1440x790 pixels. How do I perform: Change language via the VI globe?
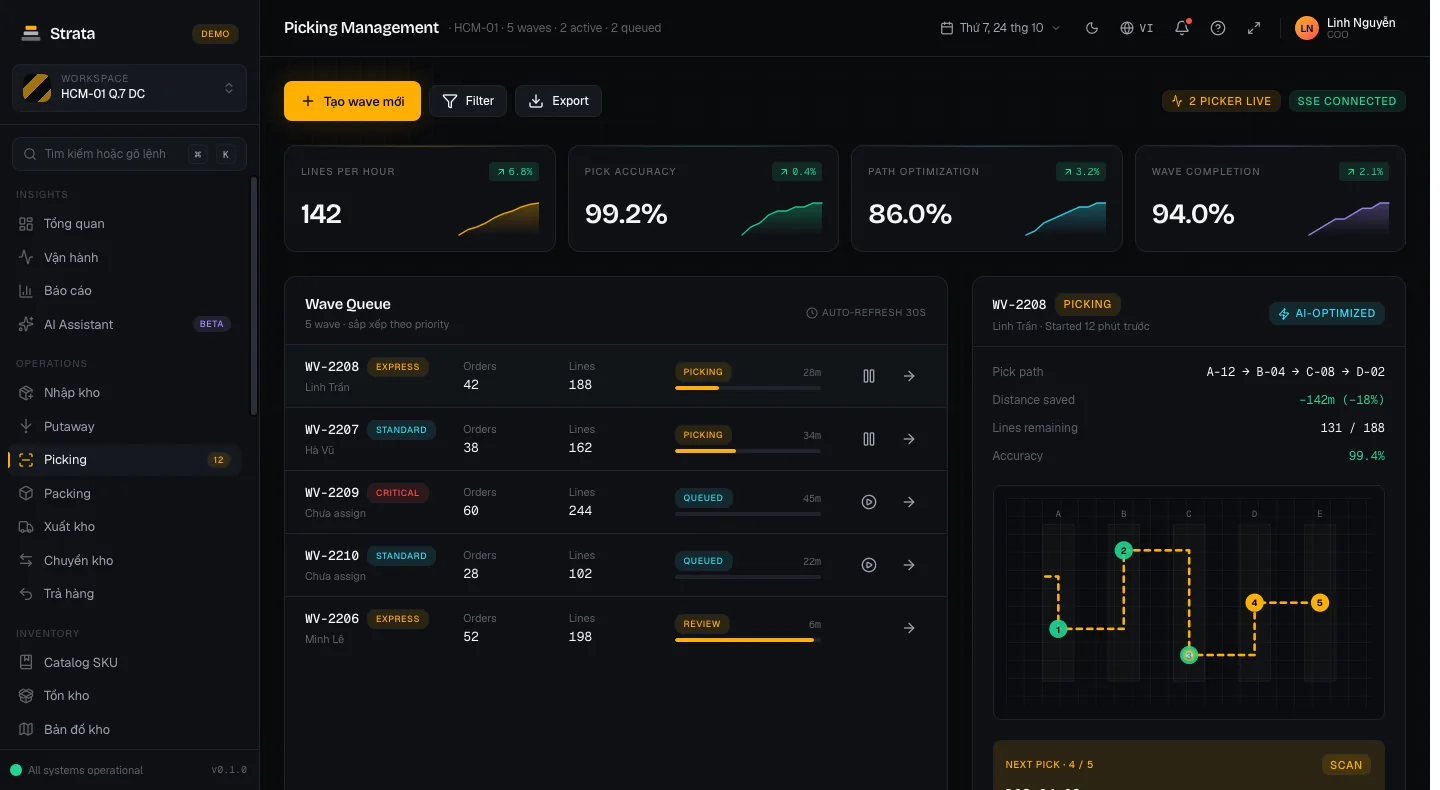[1137, 28]
